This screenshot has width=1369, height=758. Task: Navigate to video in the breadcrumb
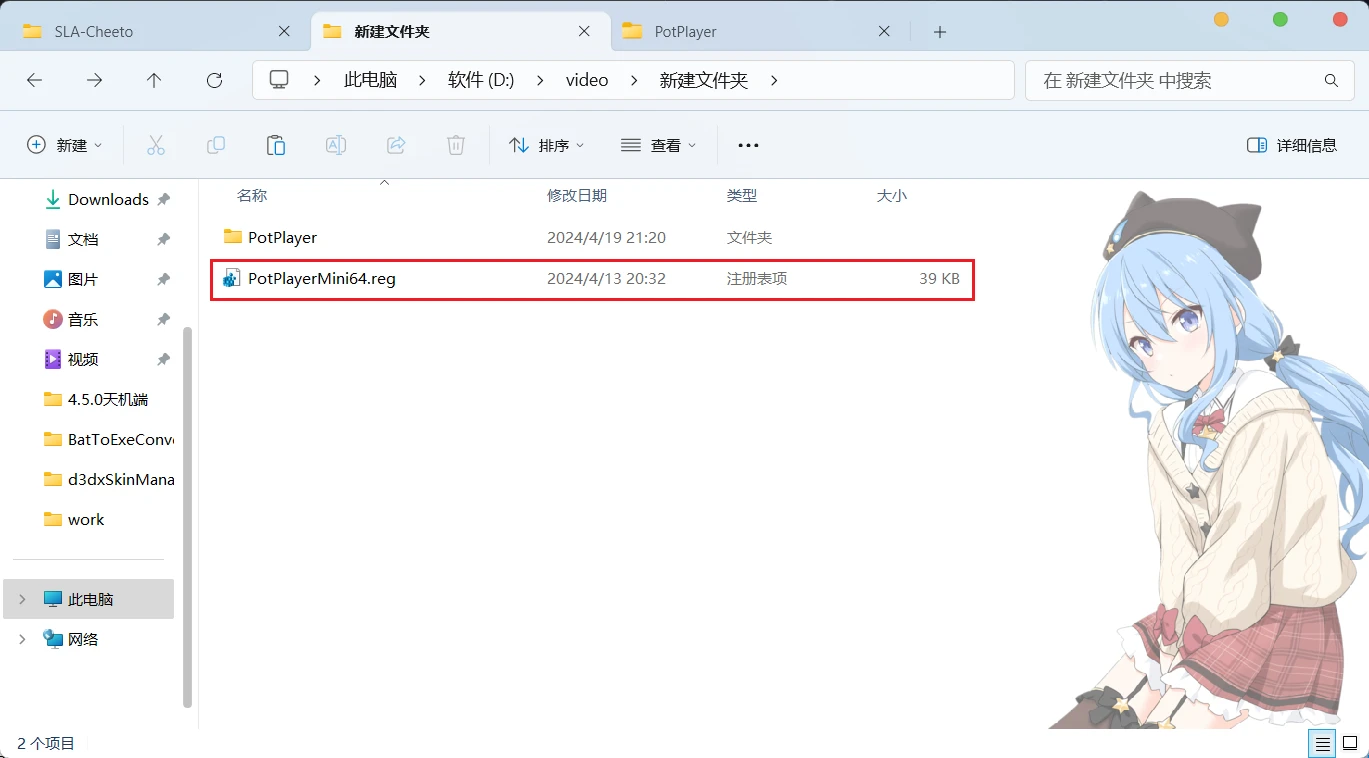(587, 80)
